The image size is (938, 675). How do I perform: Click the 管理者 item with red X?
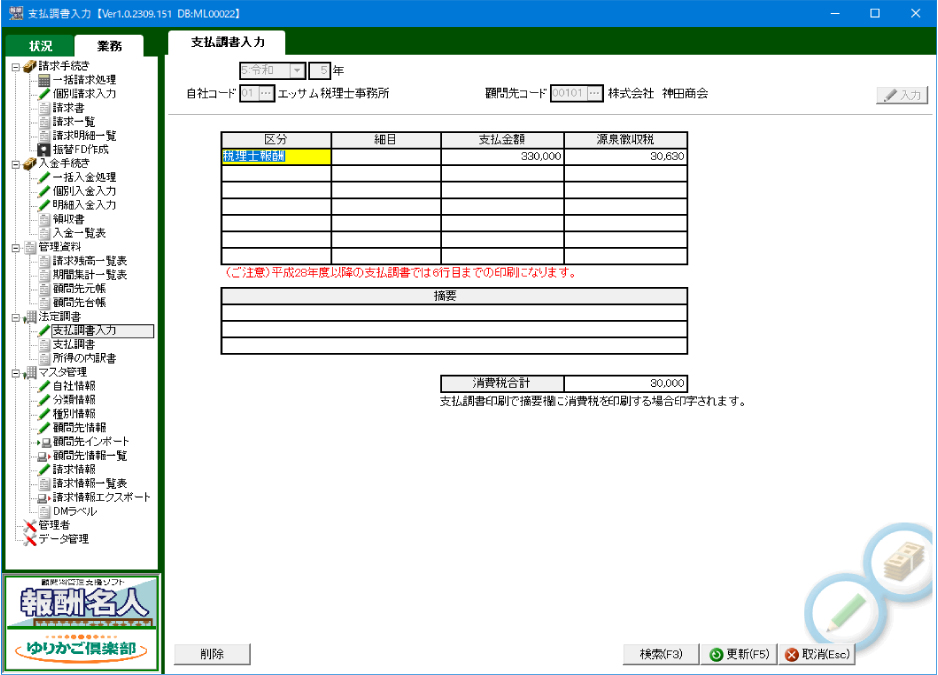[53, 525]
